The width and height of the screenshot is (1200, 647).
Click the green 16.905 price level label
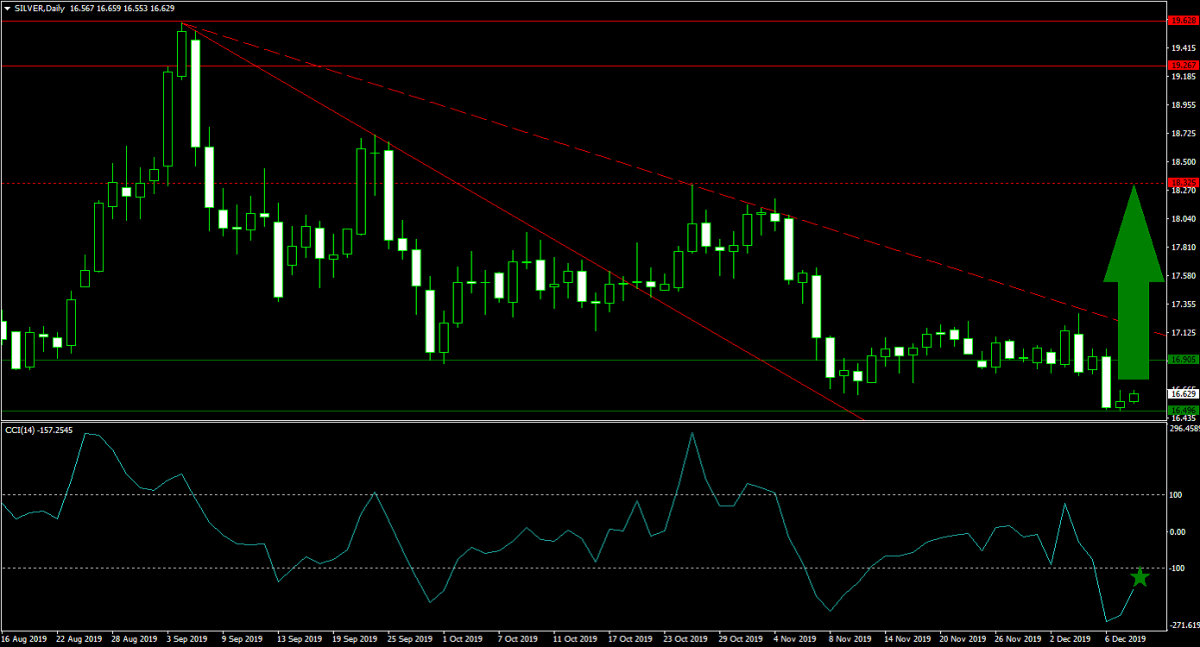pos(1183,360)
